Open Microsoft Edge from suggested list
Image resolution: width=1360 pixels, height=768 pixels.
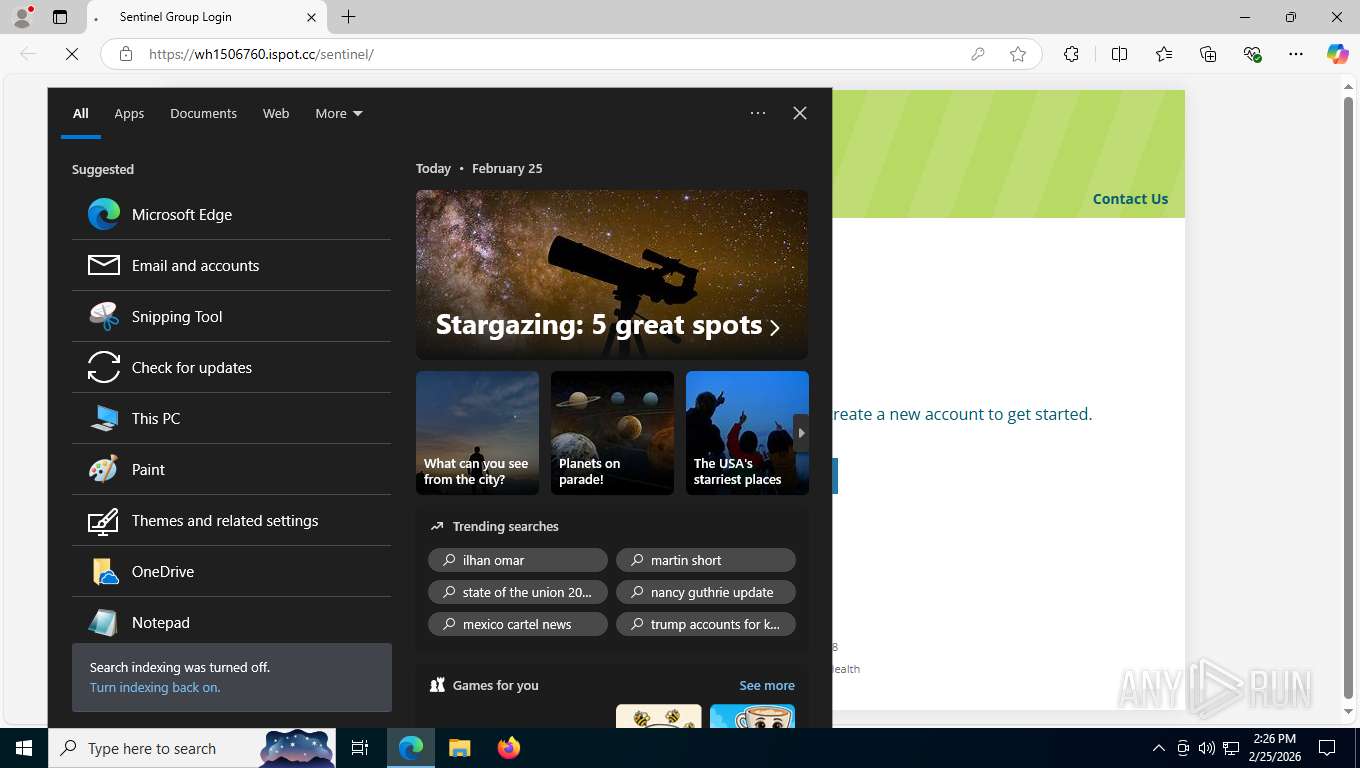(x=231, y=214)
